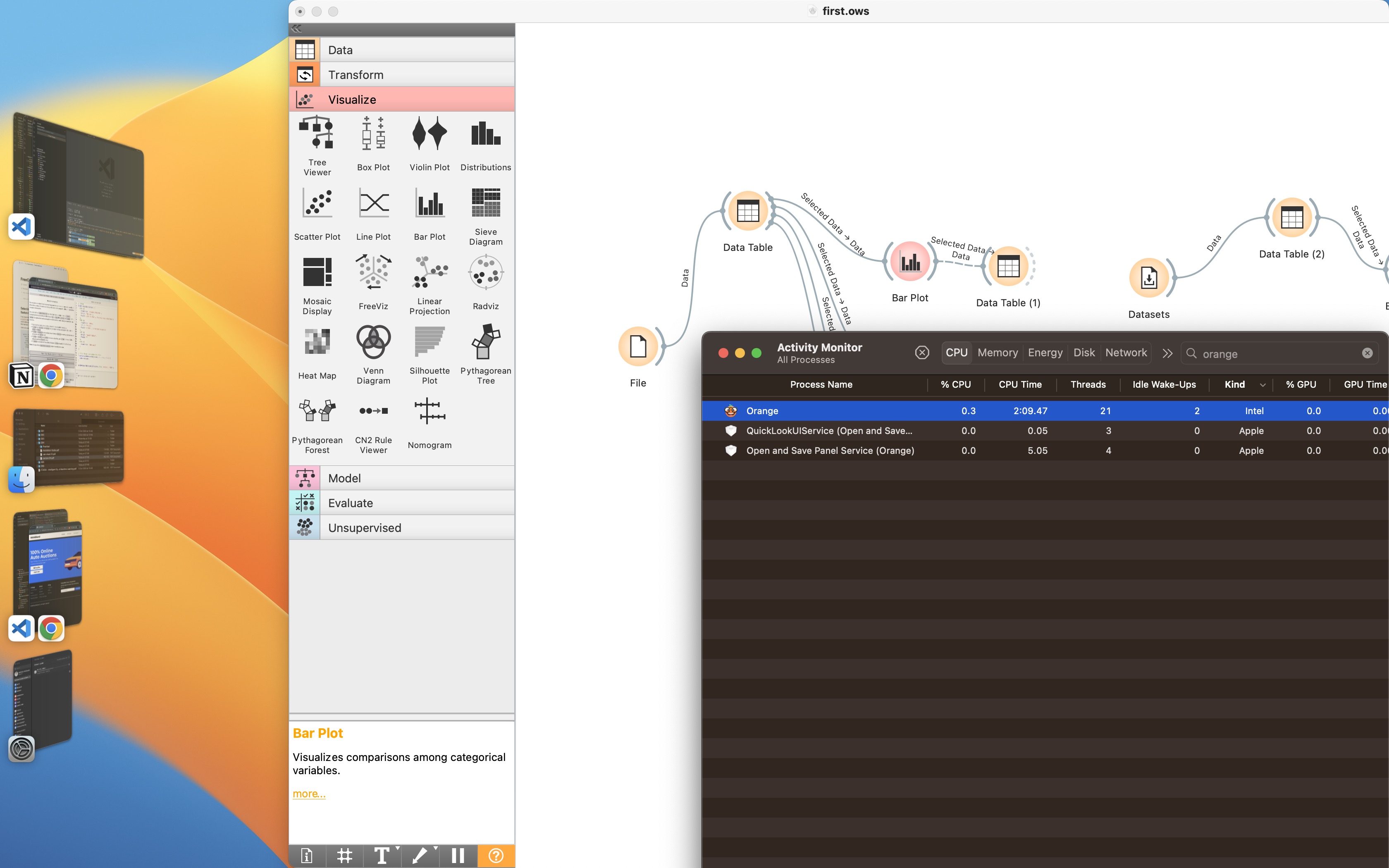Viewport: 1389px width, 868px height.
Task: Open the Kind column sort dropdown
Action: click(1263, 385)
